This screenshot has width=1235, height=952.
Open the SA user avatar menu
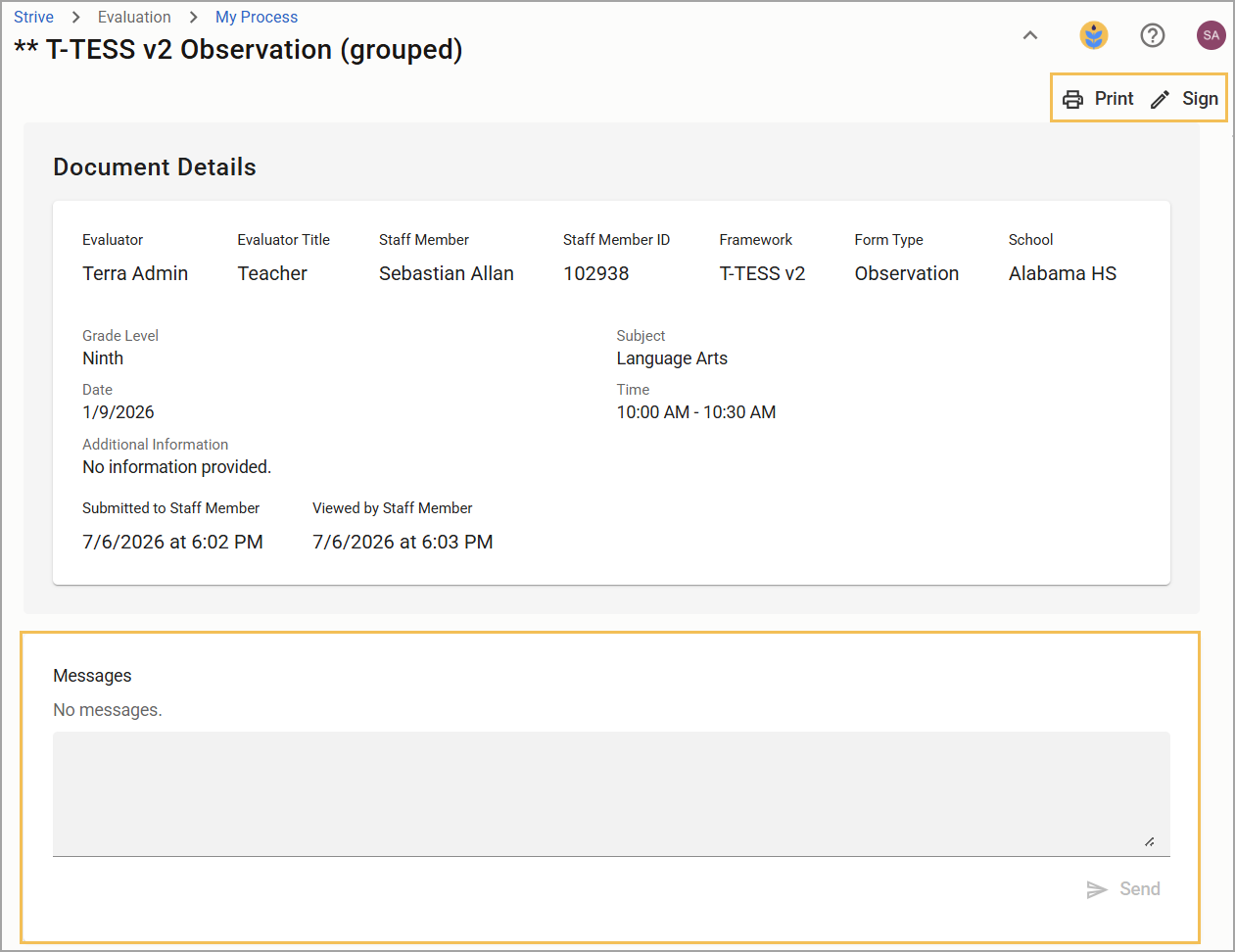(x=1211, y=35)
